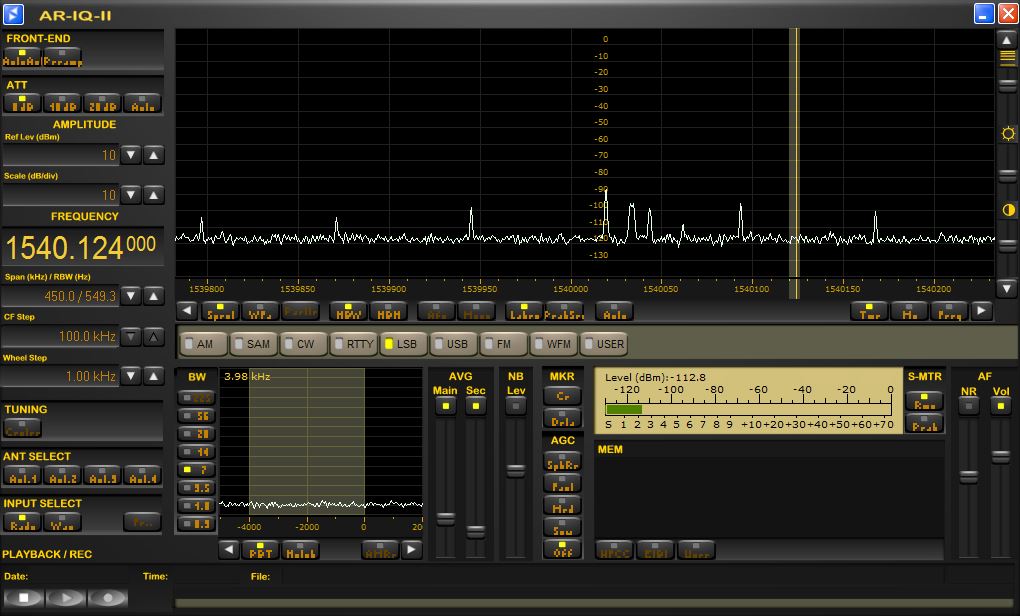Image resolution: width=1020 pixels, height=616 pixels.
Task: Toggle the Labels button under spectrum
Action: point(524,312)
